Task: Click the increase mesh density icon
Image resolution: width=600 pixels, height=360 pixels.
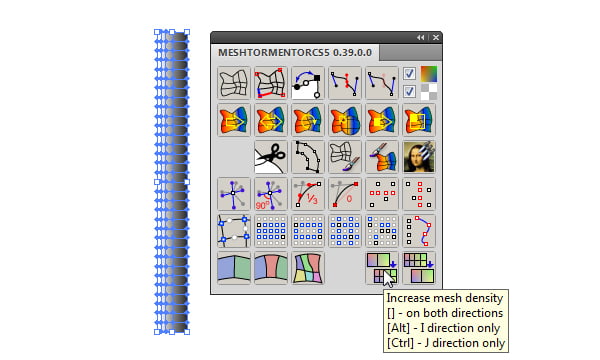Action: click(382, 268)
